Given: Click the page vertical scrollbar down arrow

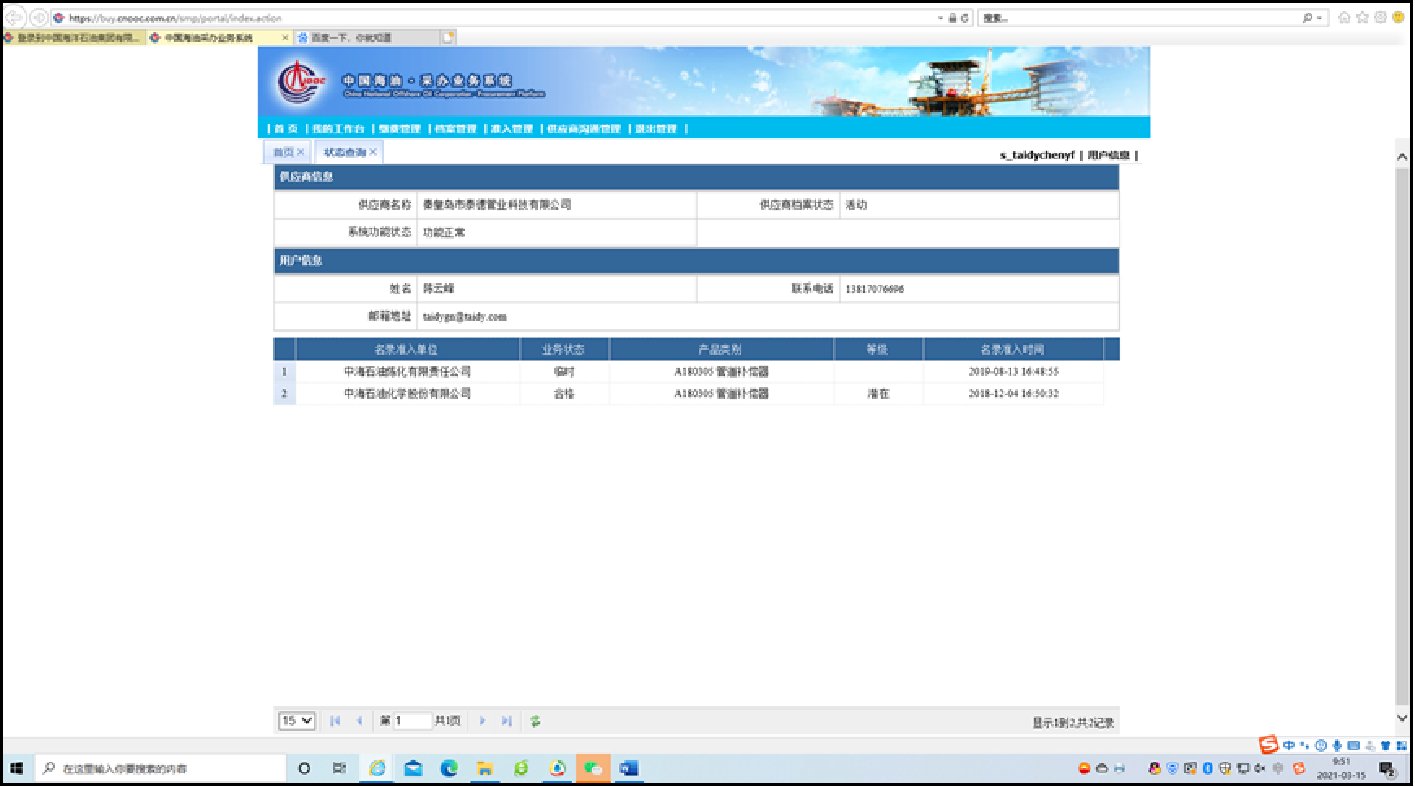Looking at the screenshot, I should (x=1402, y=718).
